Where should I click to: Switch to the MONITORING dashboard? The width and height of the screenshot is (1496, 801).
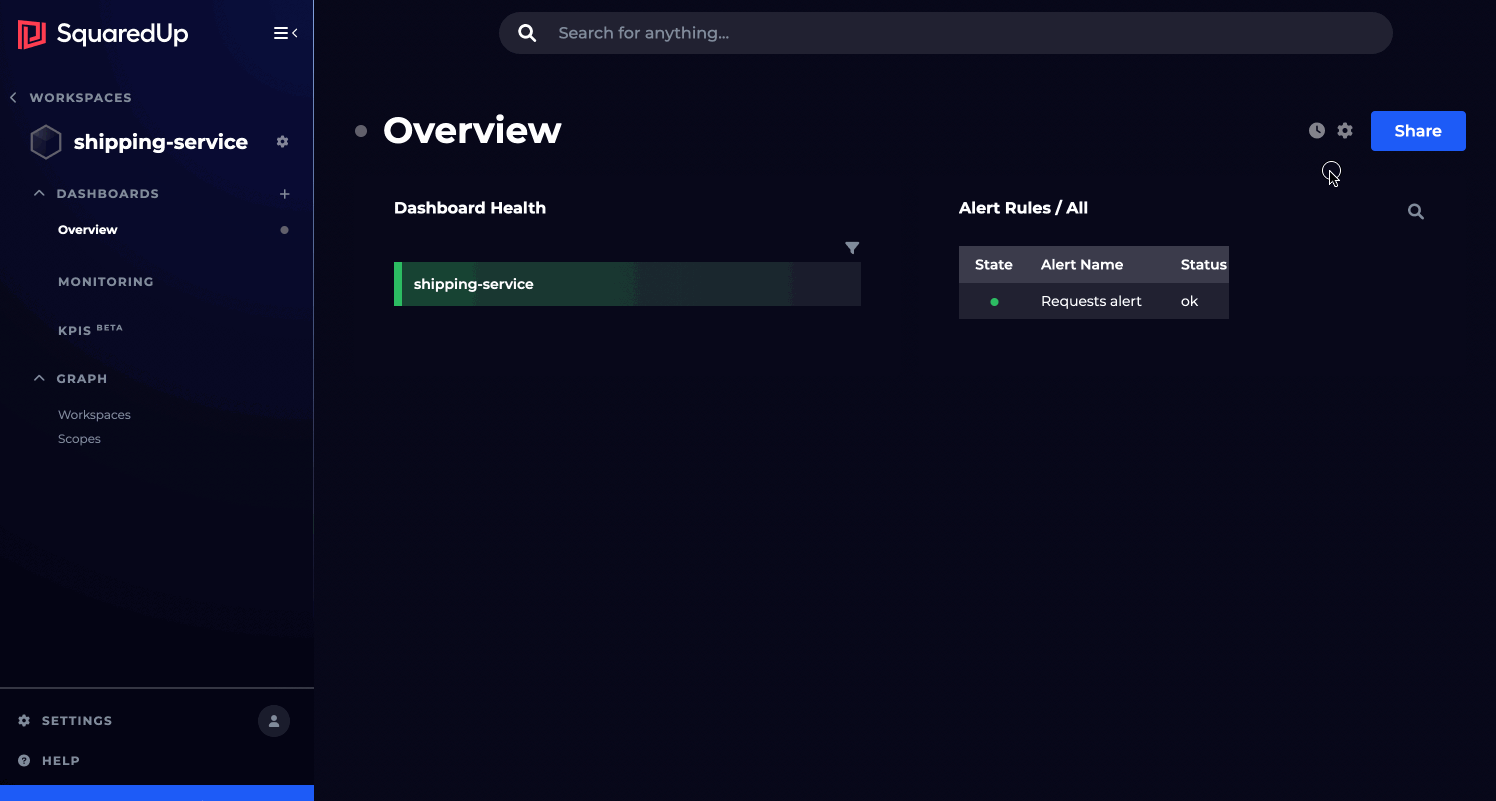coord(106,281)
